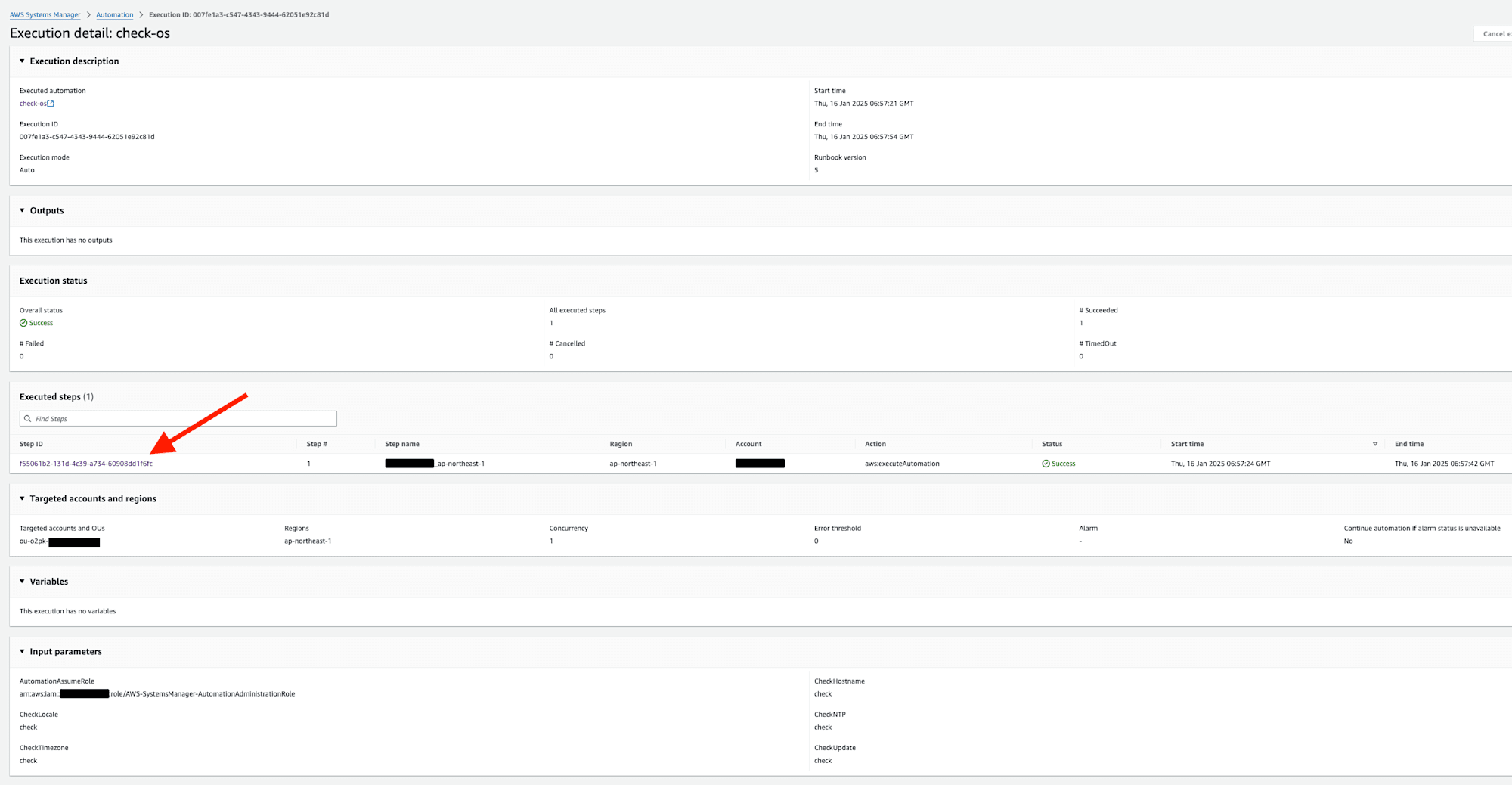
Task: Sort by Action column header
Action: [875, 444]
